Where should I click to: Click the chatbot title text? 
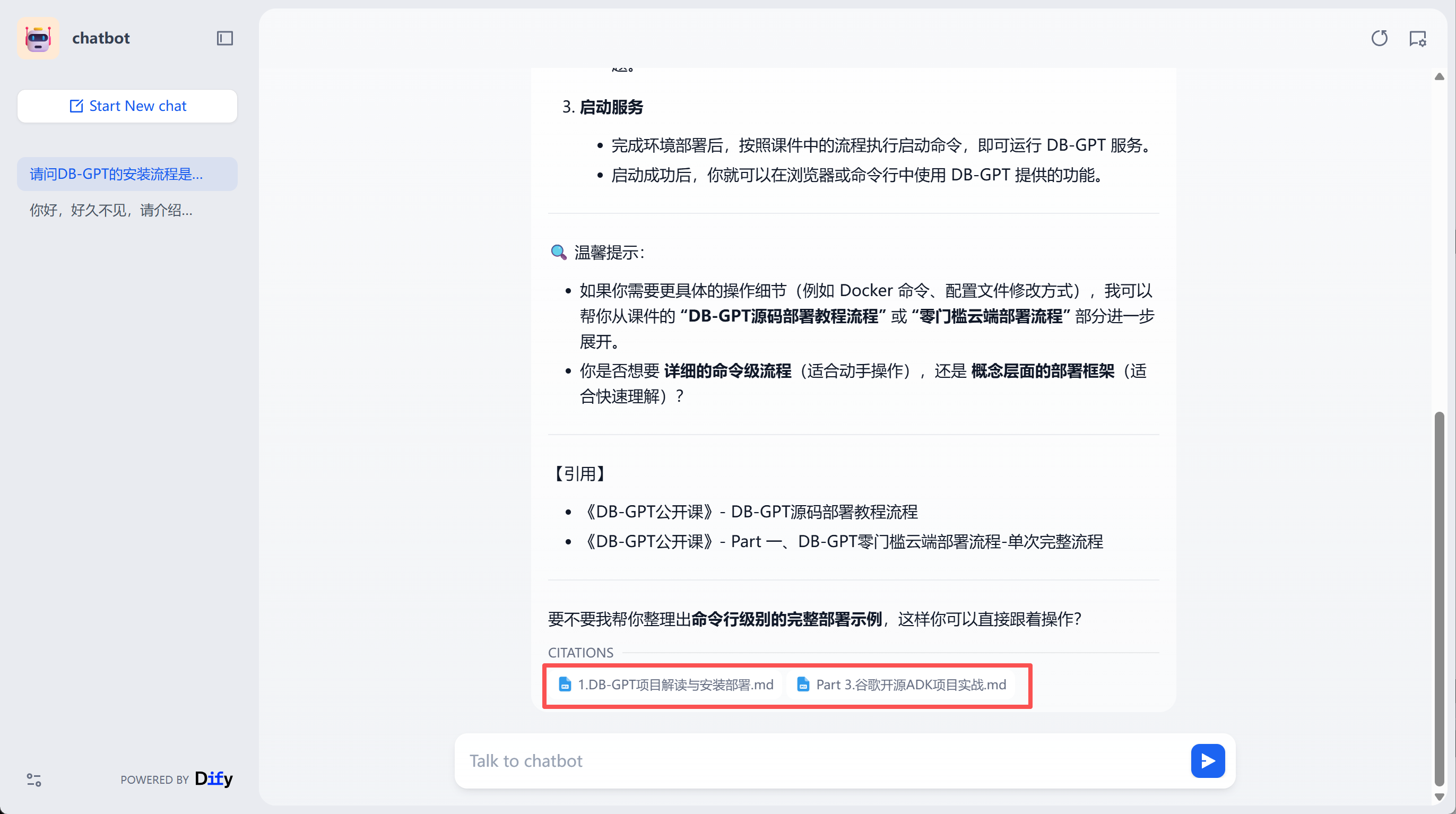click(x=101, y=38)
